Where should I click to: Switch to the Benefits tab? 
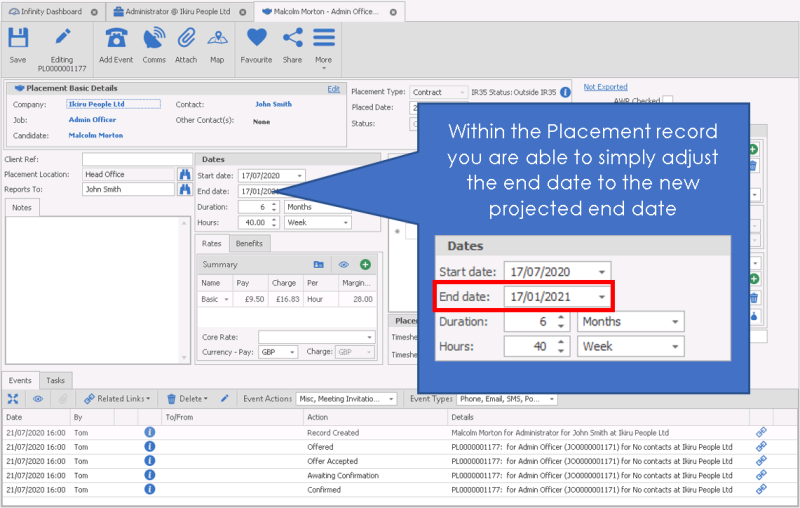pos(249,243)
